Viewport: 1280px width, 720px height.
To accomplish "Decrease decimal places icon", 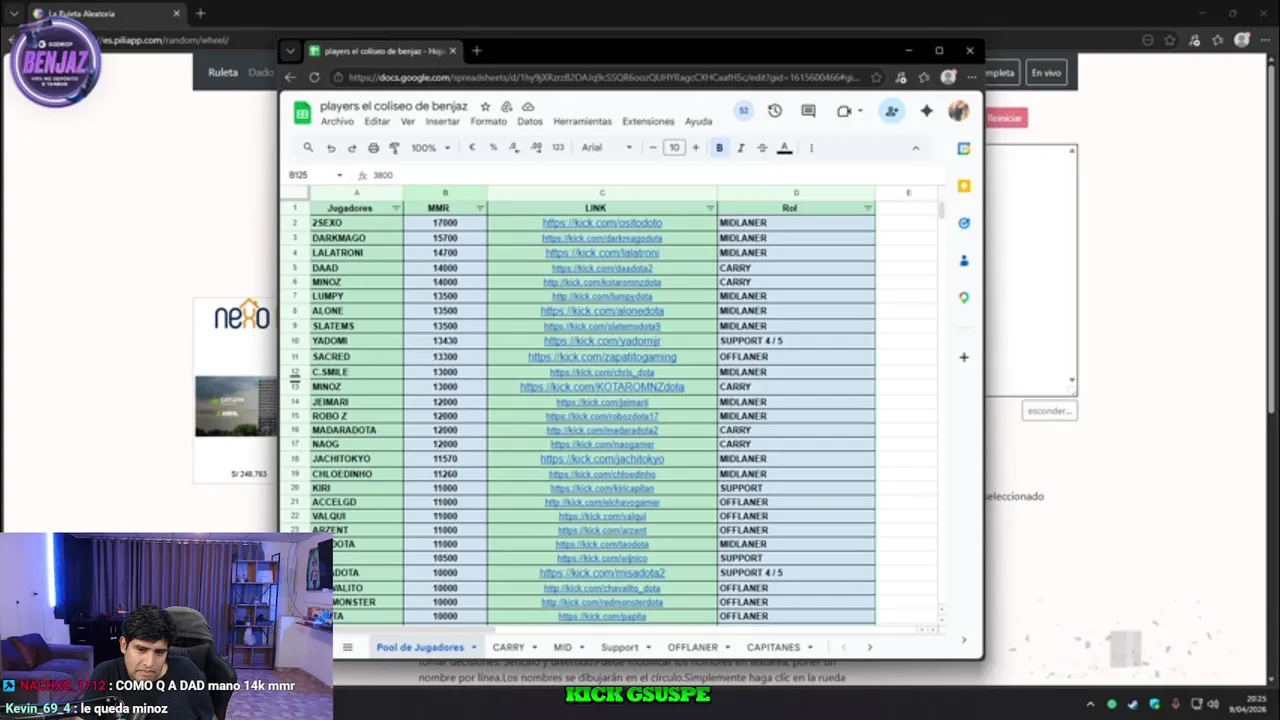I will [514, 147].
